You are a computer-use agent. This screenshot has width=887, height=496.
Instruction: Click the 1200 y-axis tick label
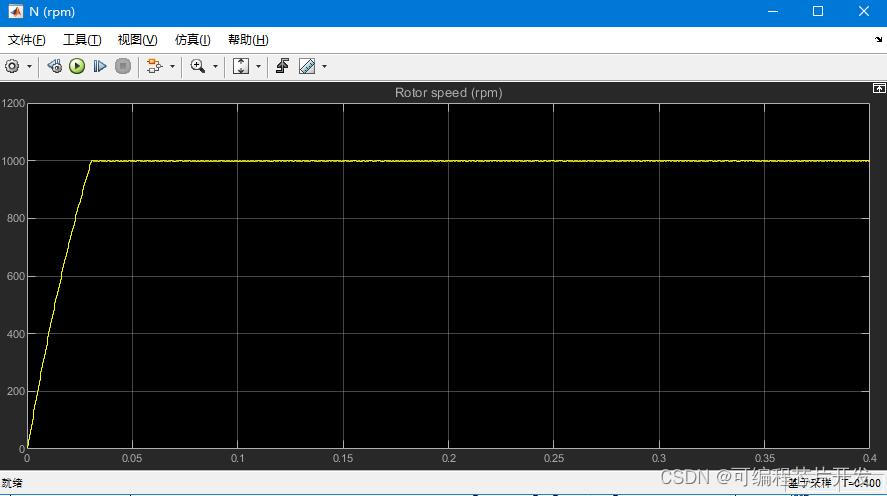pyautogui.click(x=14, y=103)
